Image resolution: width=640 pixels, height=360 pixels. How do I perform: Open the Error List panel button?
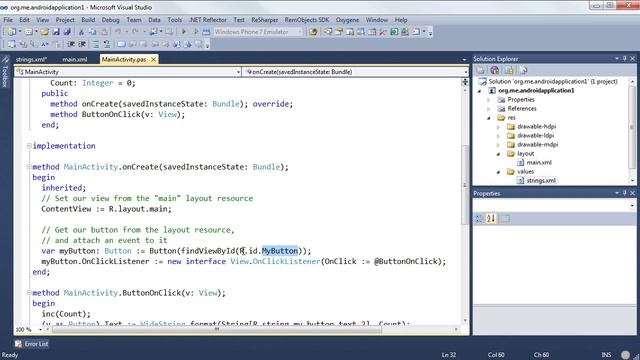tap(32, 344)
